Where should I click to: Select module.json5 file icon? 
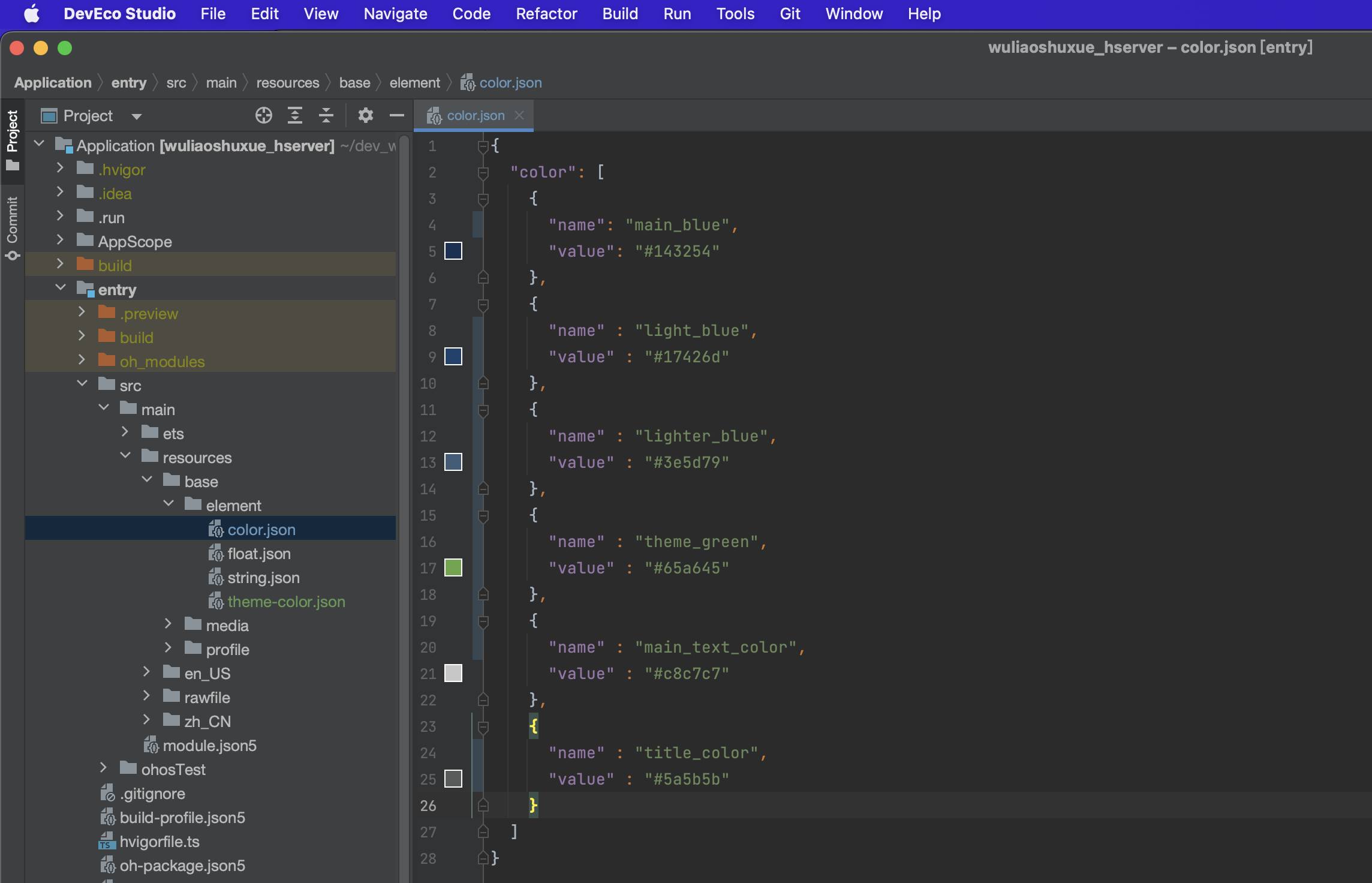[151, 745]
